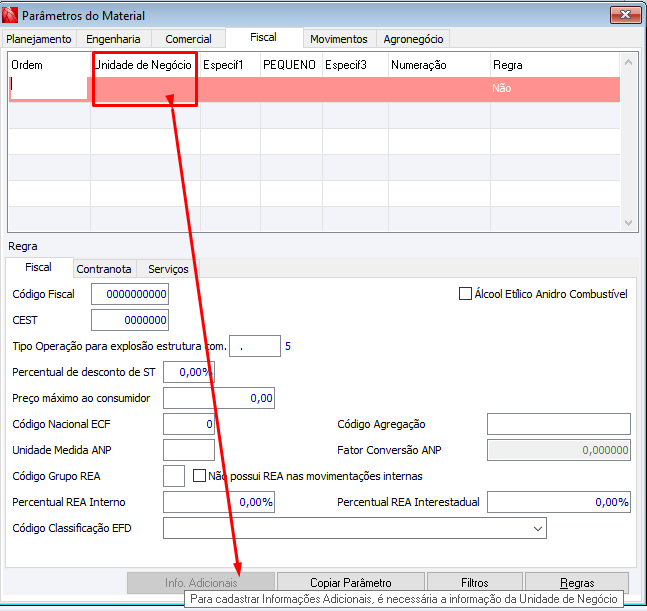Switch to the Contranota sub-tab
Image resolution: width=647 pixels, height=611 pixels.
click(104, 269)
